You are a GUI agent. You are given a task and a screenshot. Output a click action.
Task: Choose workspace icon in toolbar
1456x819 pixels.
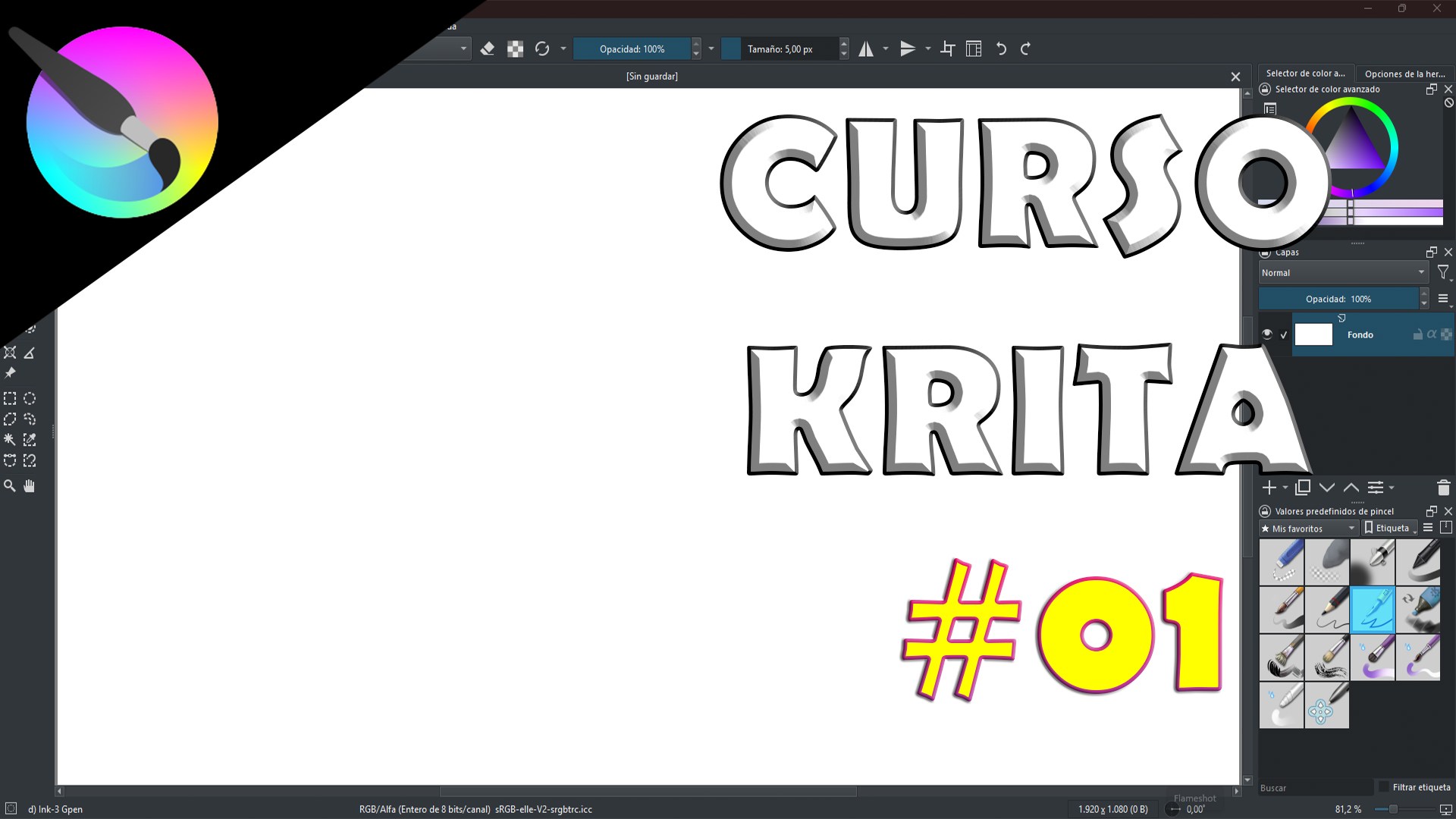click(974, 49)
